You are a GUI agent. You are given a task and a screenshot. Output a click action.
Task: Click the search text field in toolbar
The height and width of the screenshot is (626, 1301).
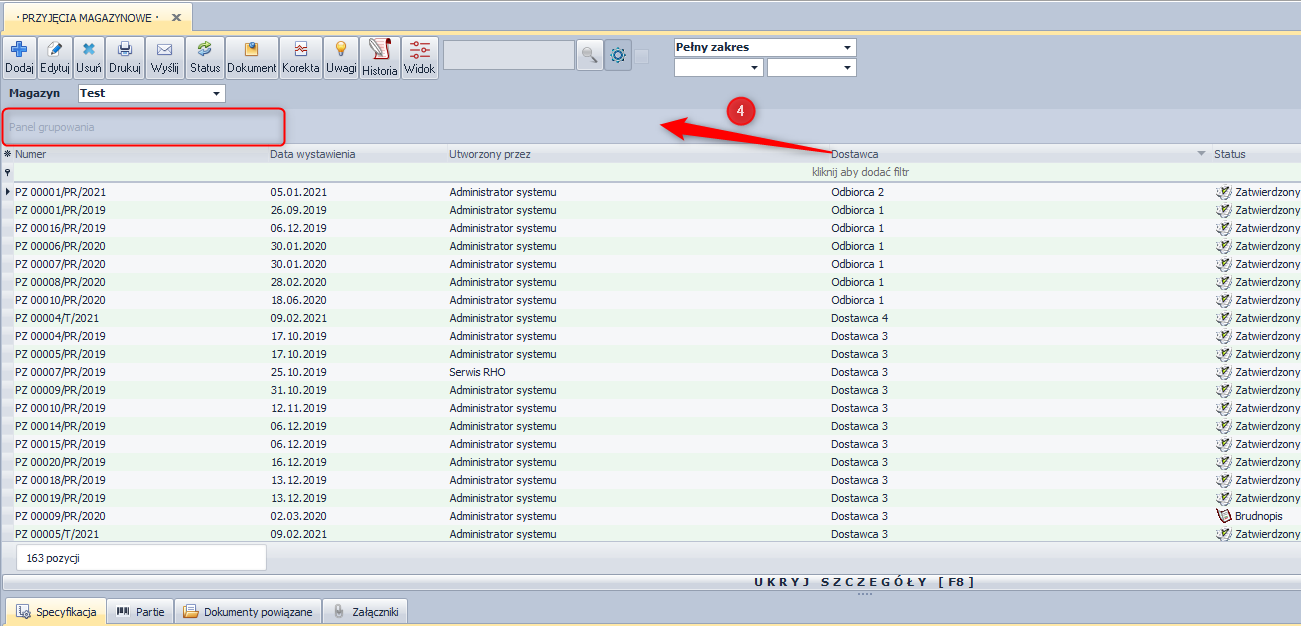tap(508, 56)
